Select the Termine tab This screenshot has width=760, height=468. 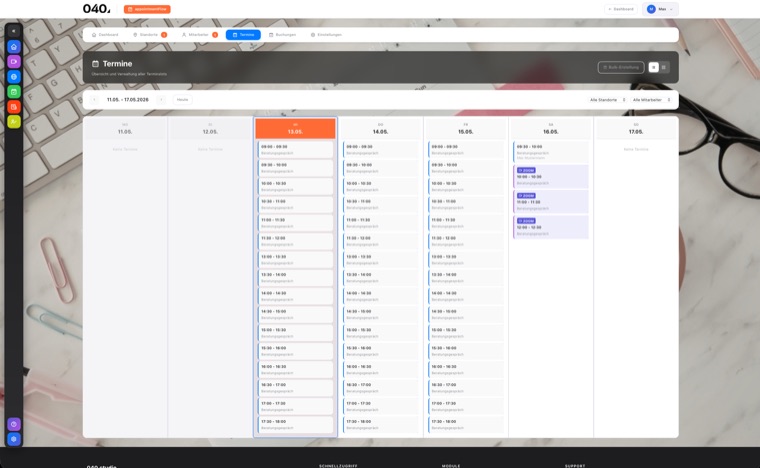tap(243, 35)
